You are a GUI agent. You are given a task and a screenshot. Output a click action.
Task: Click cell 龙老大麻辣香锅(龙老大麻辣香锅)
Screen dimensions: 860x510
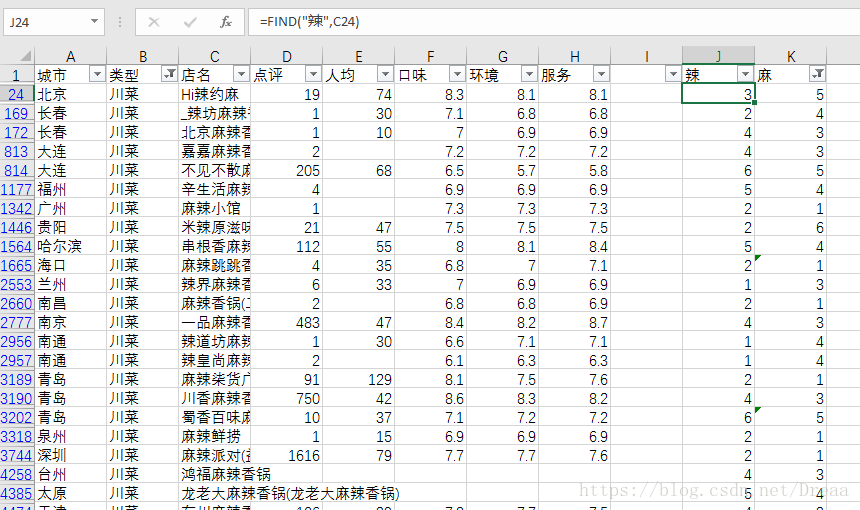point(291,494)
